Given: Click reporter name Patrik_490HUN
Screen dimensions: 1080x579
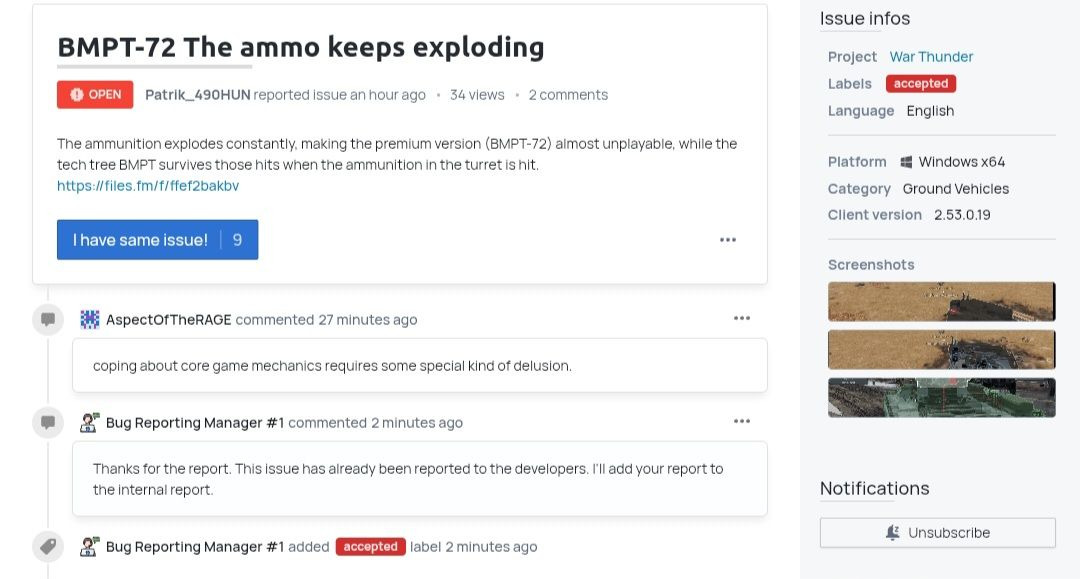Looking at the screenshot, I should pyautogui.click(x=197, y=95).
